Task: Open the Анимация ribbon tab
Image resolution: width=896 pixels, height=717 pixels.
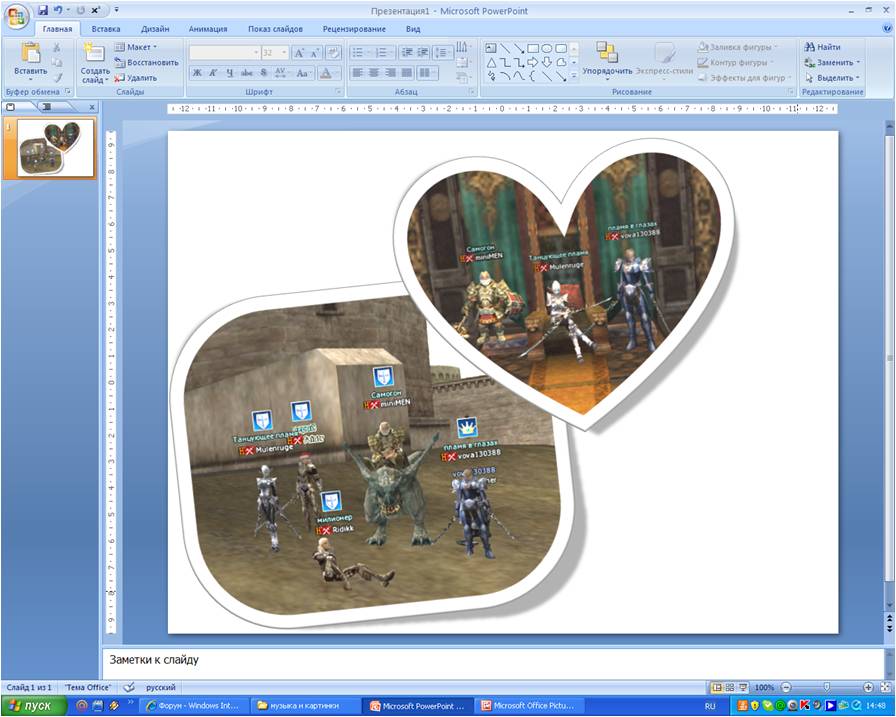Action: pos(208,29)
